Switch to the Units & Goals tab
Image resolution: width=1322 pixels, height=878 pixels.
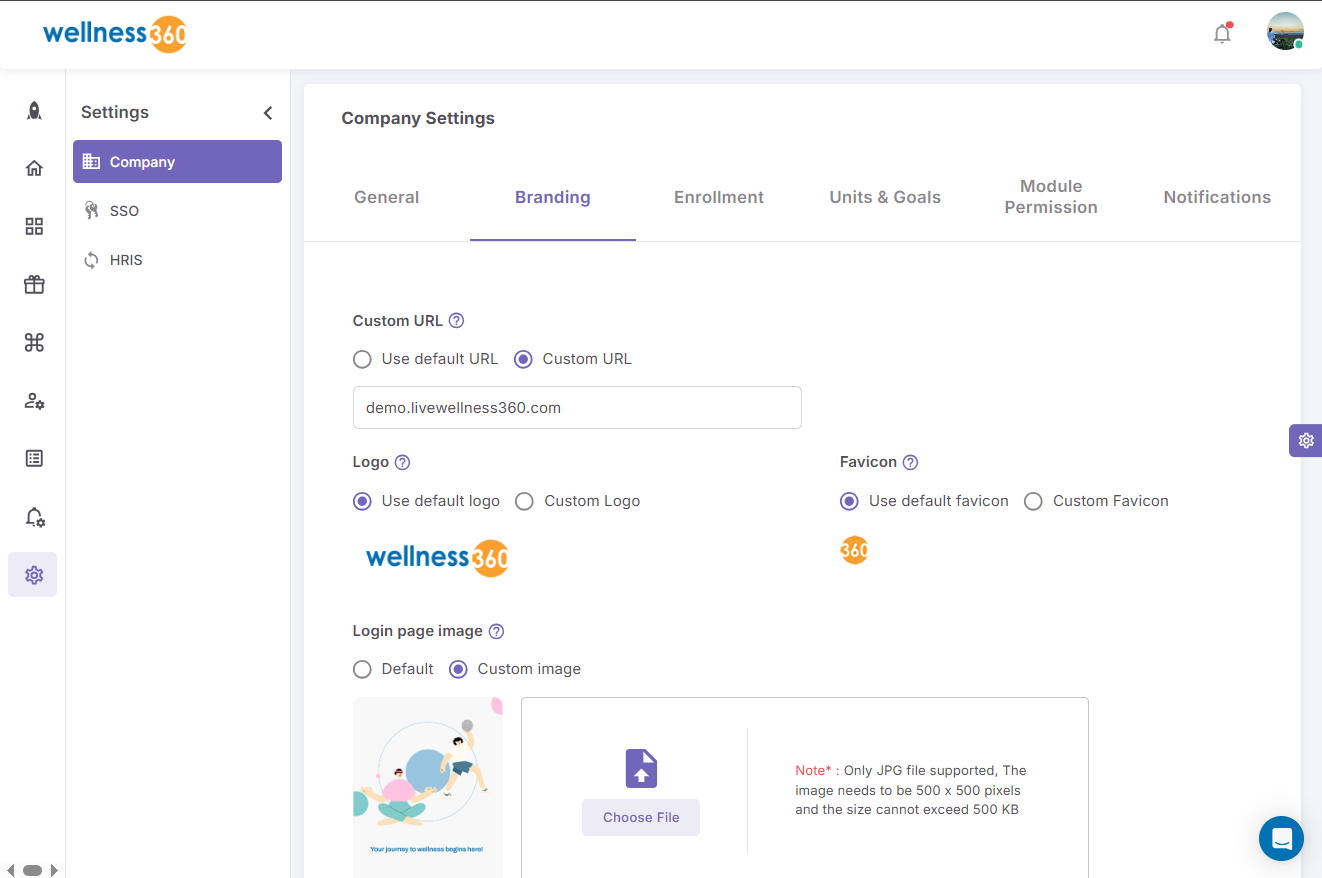tap(884, 197)
